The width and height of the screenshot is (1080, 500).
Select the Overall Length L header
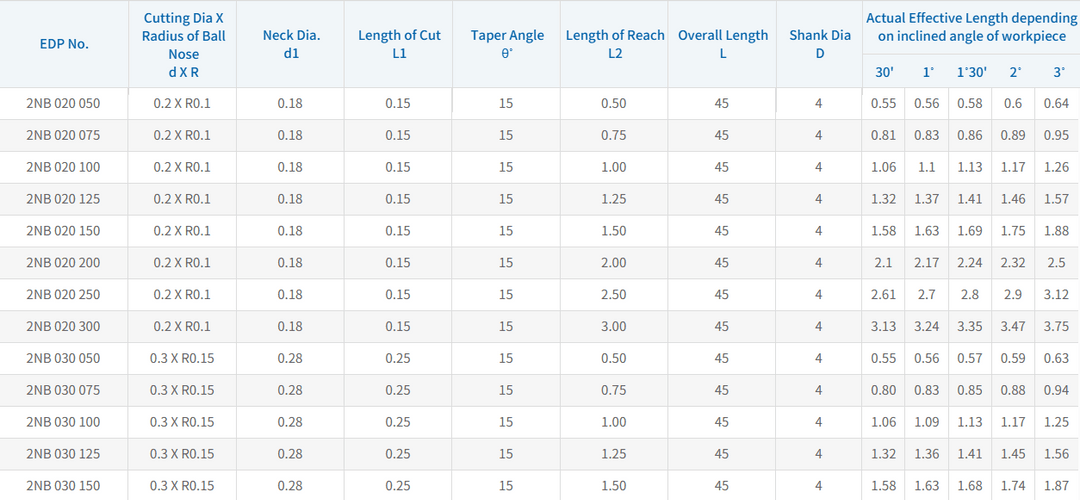click(x=723, y=44)
